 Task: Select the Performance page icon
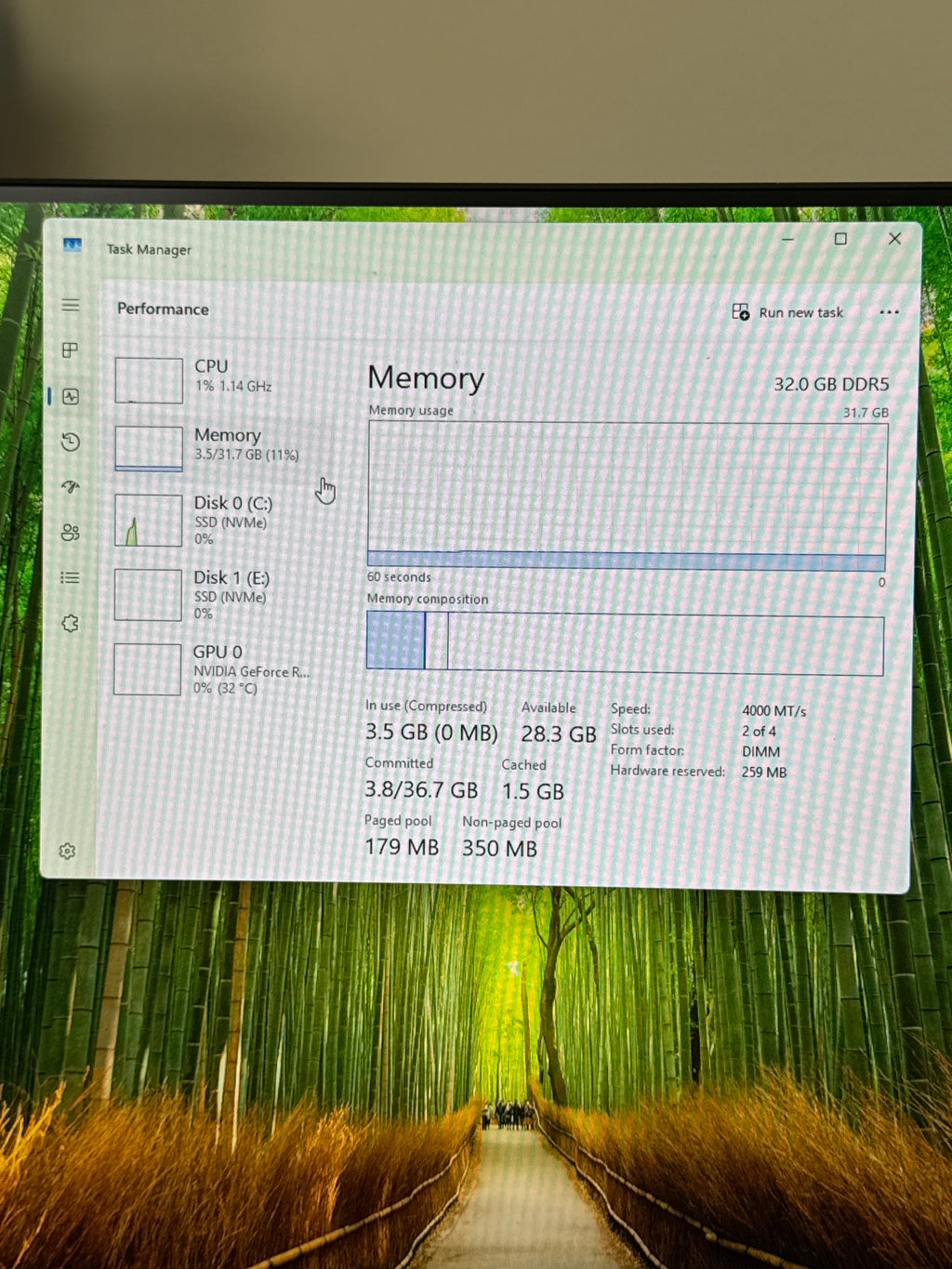pyautogui.click(x=71, y=396)
